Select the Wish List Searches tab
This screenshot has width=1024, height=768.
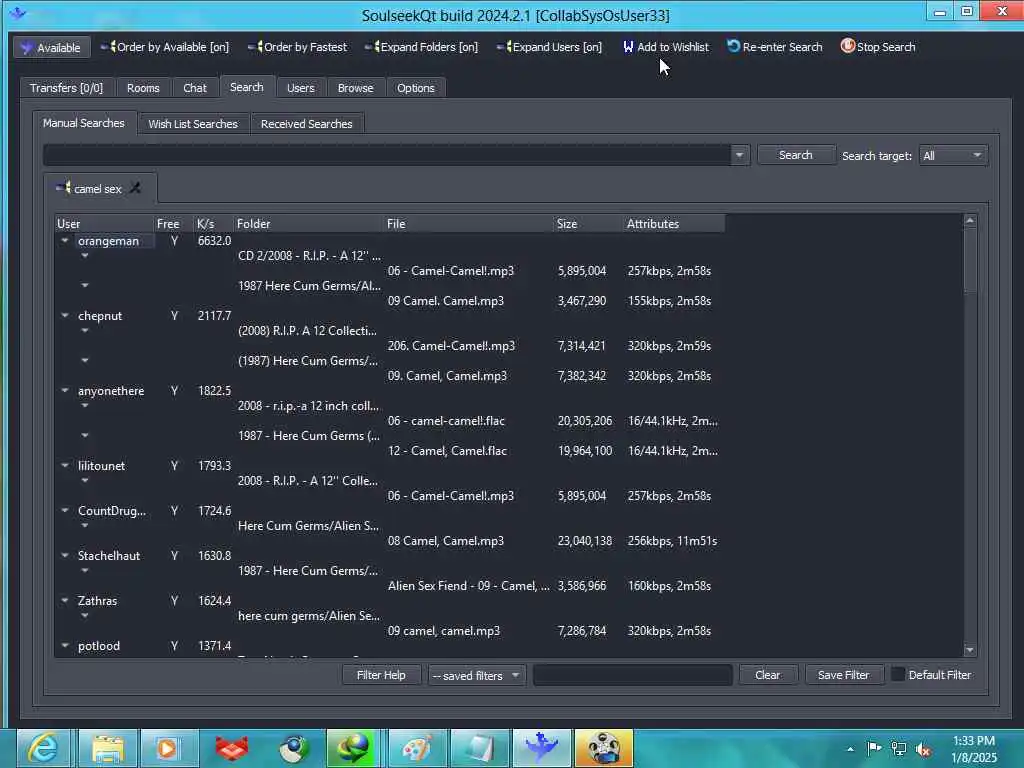pyautogui.click(x=193, y=123)
